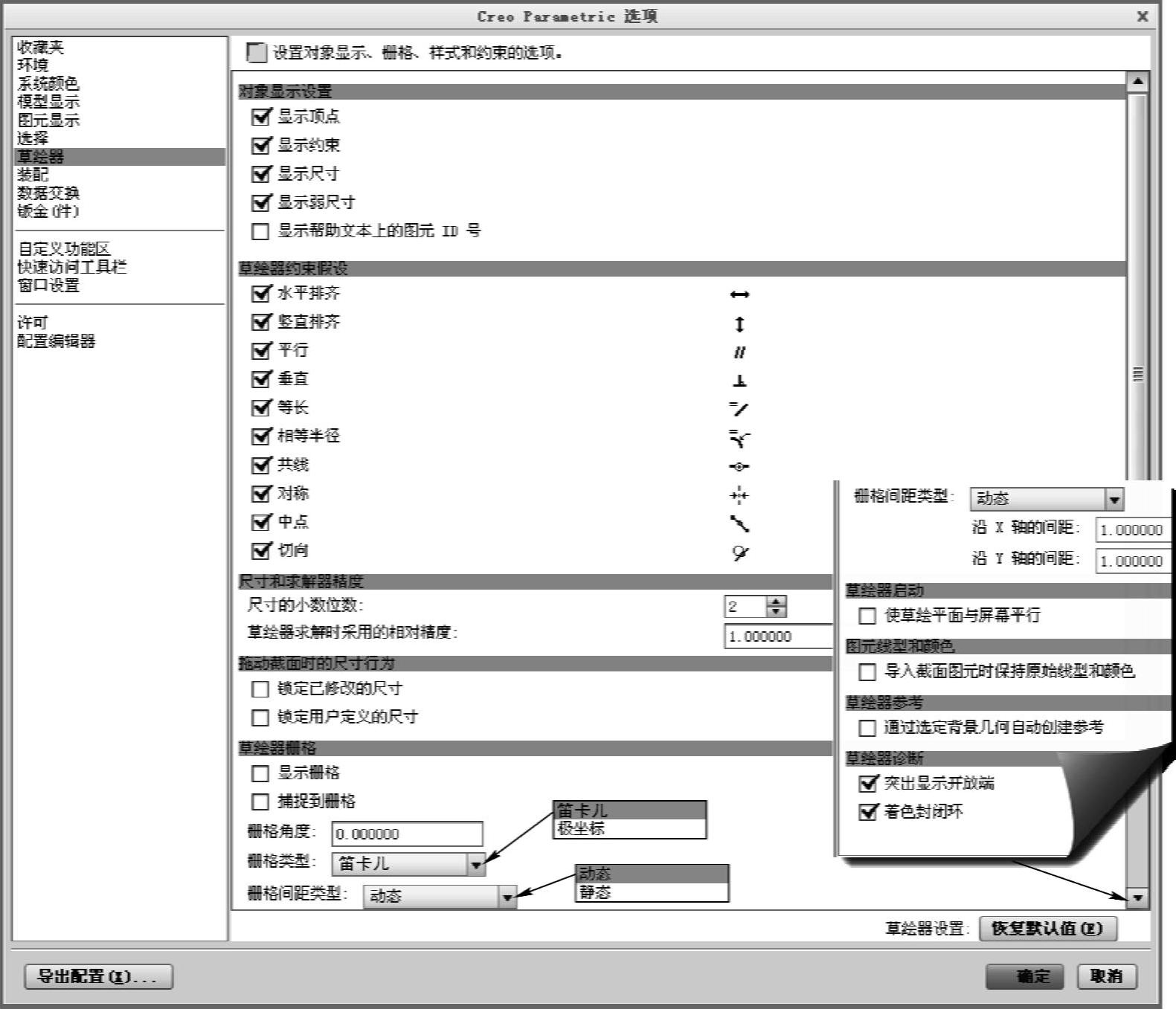
Task: Enable 通过选定背景几何自动创建参考
Action: (867, 727)
